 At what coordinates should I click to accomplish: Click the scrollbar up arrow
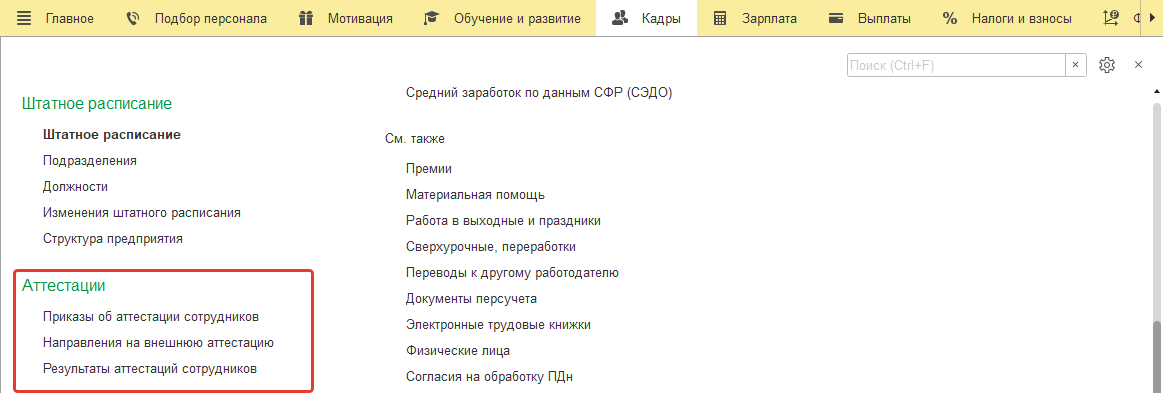[1156, 90]
